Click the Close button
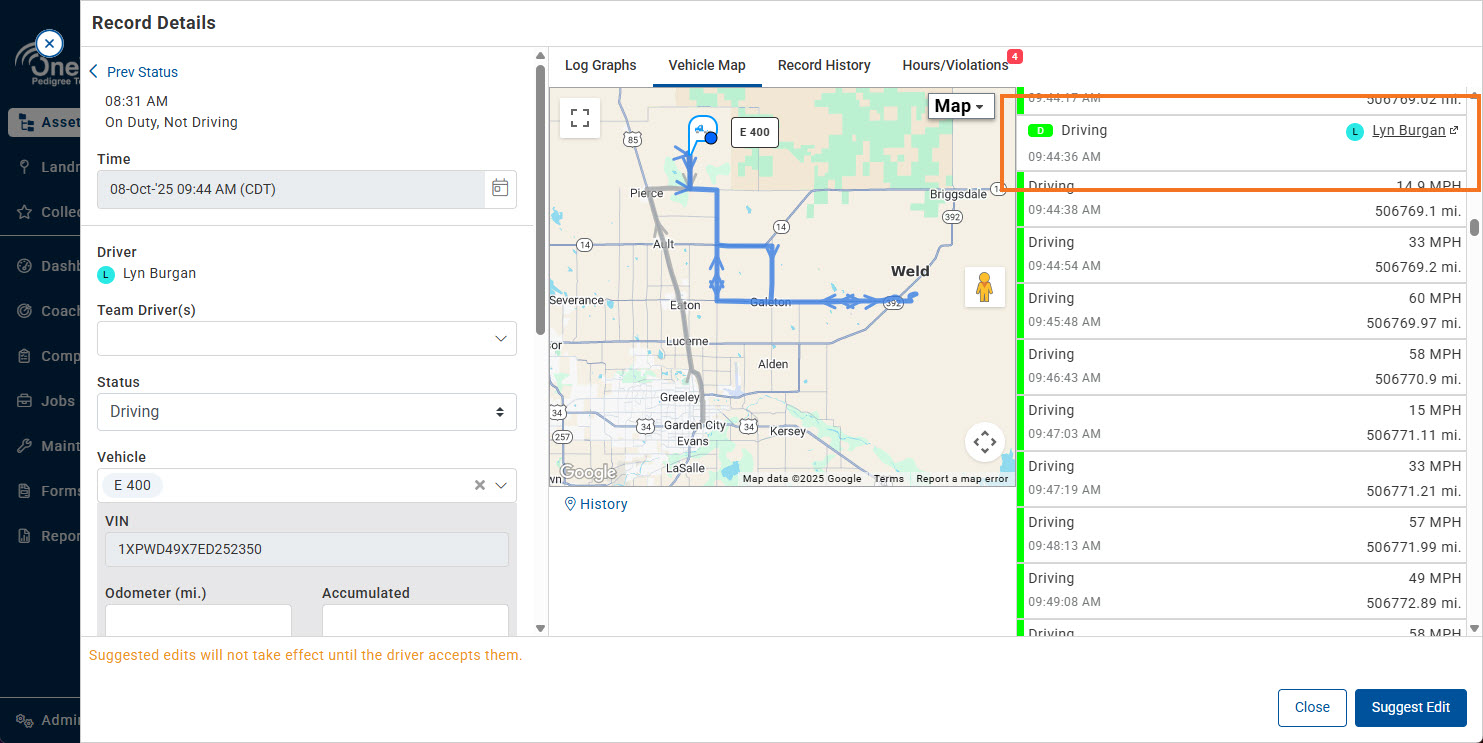 pos(1312,707)
